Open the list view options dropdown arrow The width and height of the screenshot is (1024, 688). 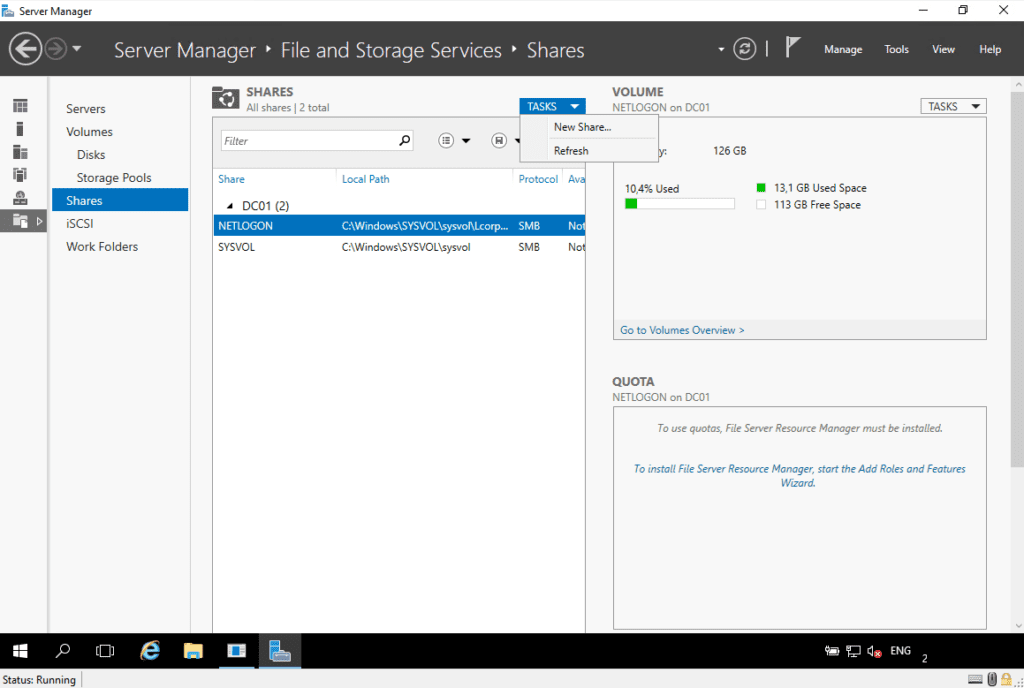(x=466, y=140)
